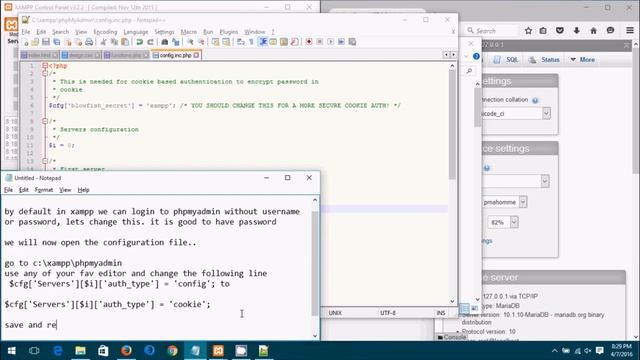Open the Status tab in phpMyAdmin

[x=544, y=60]
